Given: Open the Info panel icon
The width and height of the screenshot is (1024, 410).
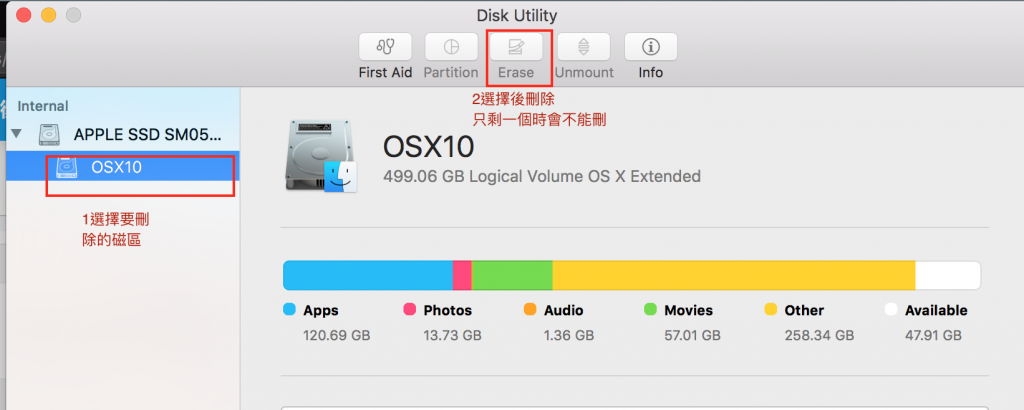Looking at the screenshot, I should click(x=650, y=47).
